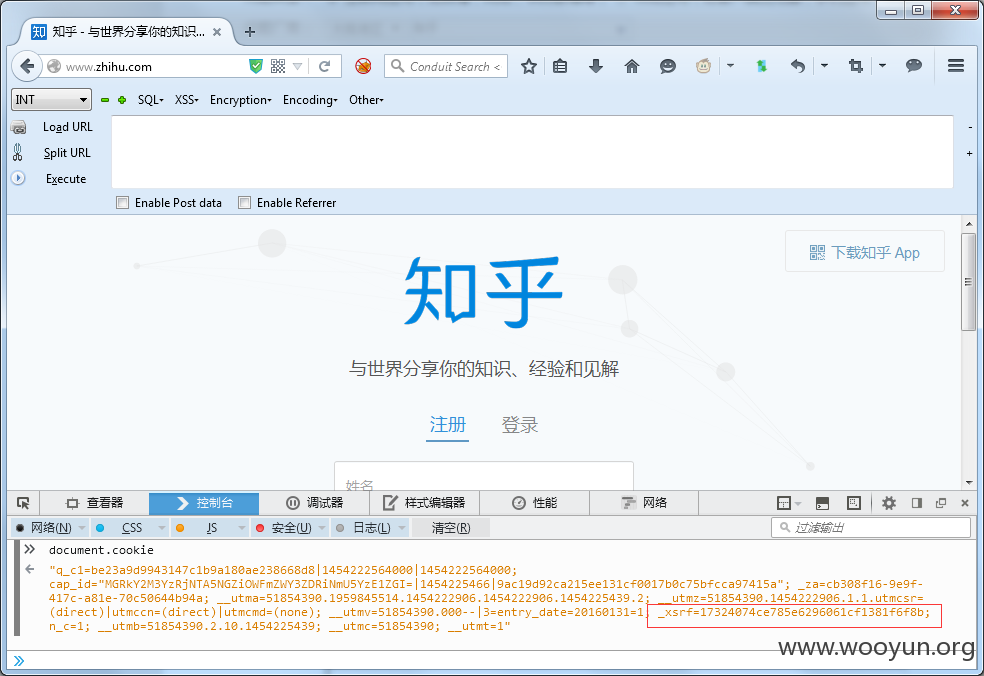The width and height of the screenshot is (984, 676).
Task: Click the element picker icon in devtools
Action: pyautogui.click(x=23, y=503)
